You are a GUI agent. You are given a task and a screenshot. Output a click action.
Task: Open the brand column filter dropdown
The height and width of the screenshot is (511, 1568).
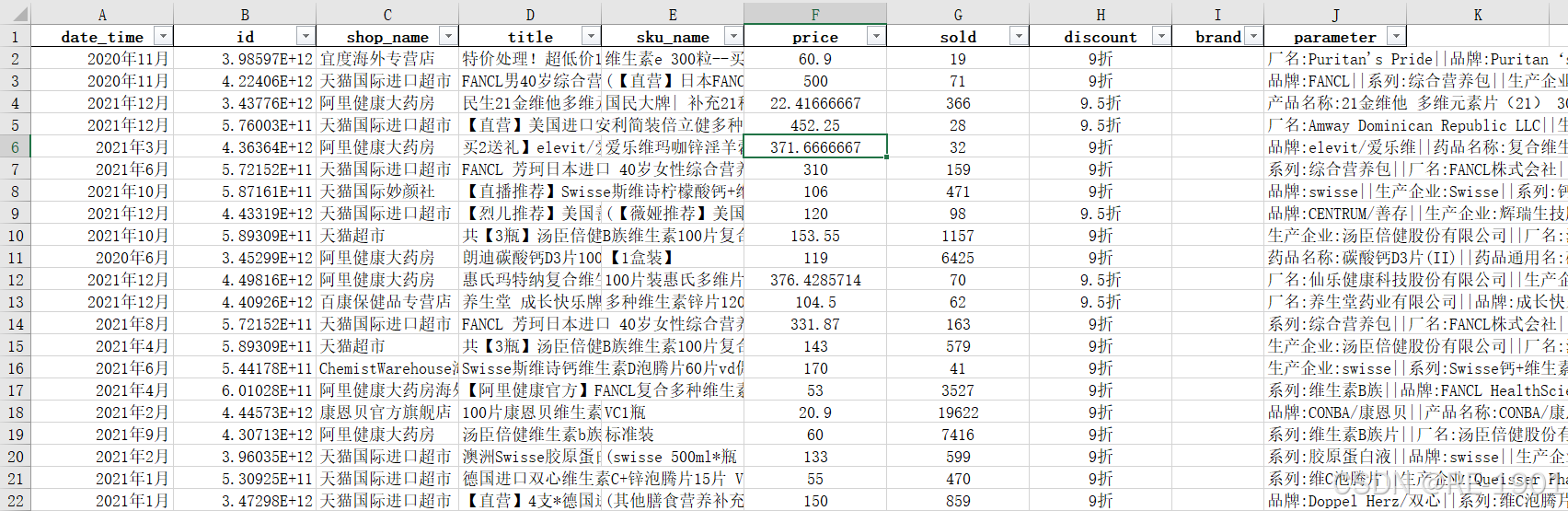tap(1253, 37)
